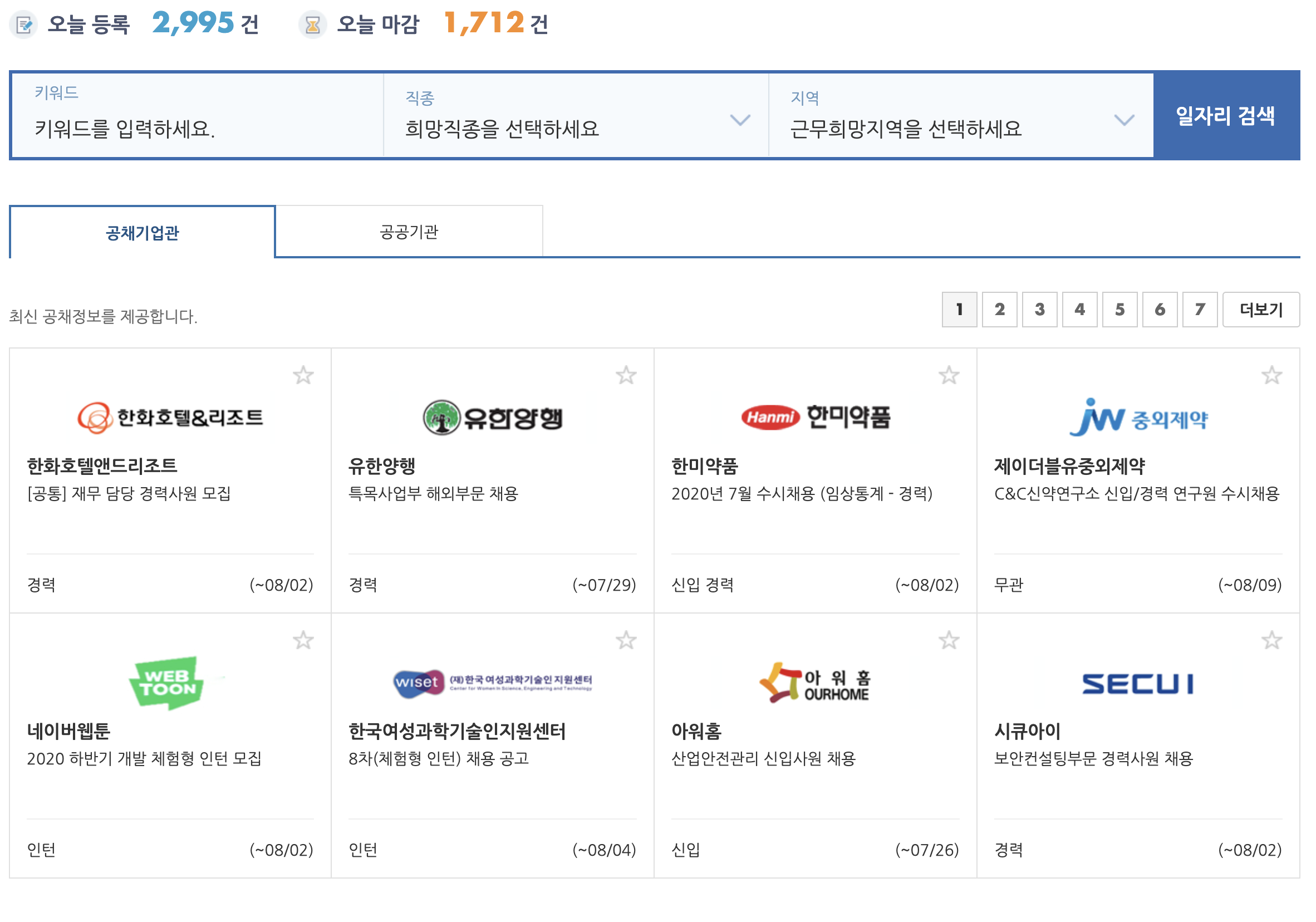Image resolution: width=1316 pixels, height=922 pixels.
Task: Click the Naver WEBTOON logo
Action: tap(167, 683)
